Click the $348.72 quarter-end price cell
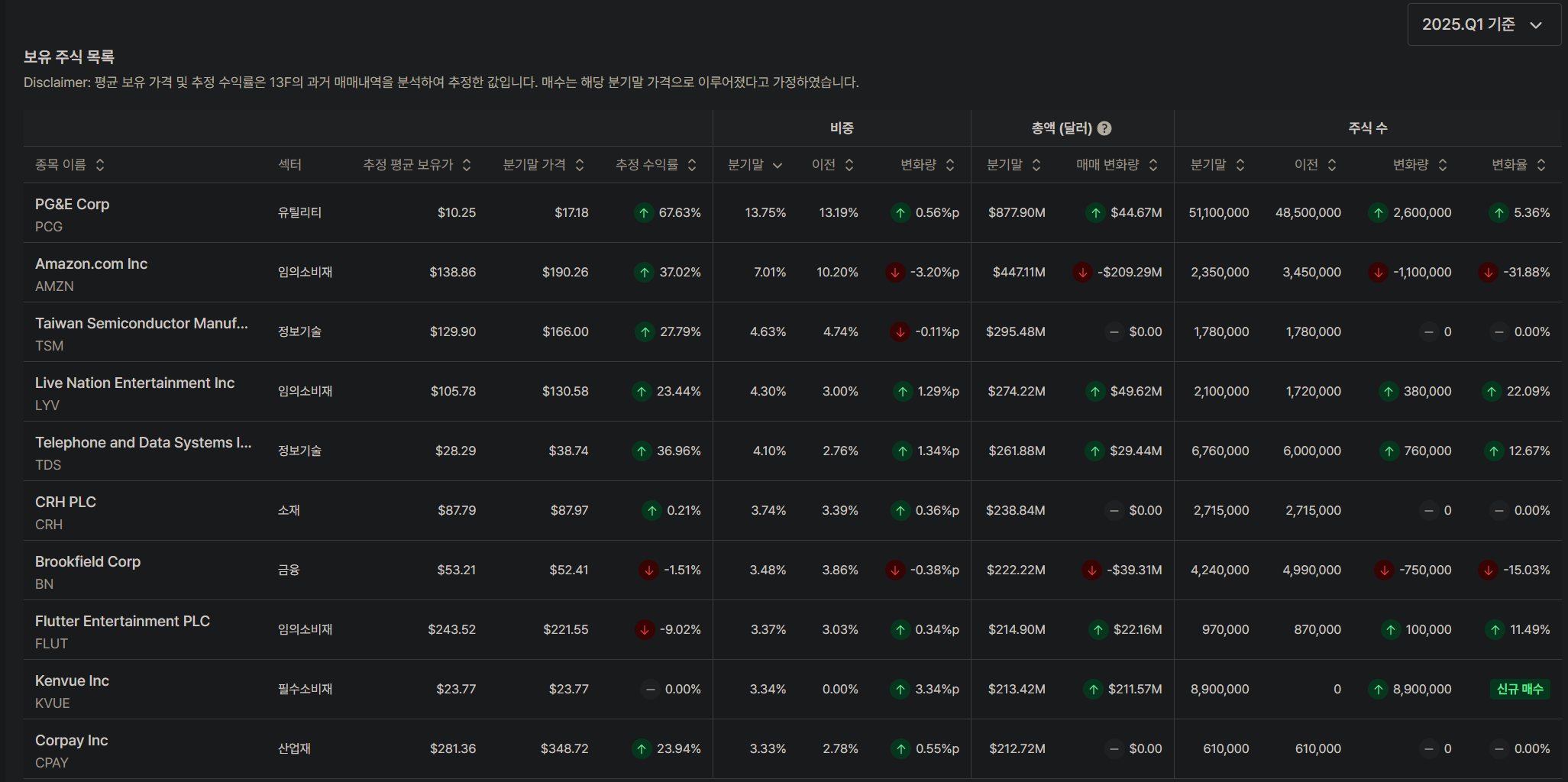 tap(564, 748)
